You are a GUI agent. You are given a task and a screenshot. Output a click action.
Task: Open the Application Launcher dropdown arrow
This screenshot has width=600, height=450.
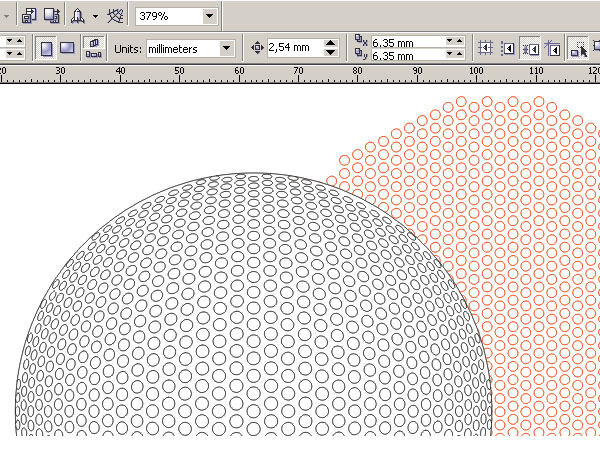(95, 16)
